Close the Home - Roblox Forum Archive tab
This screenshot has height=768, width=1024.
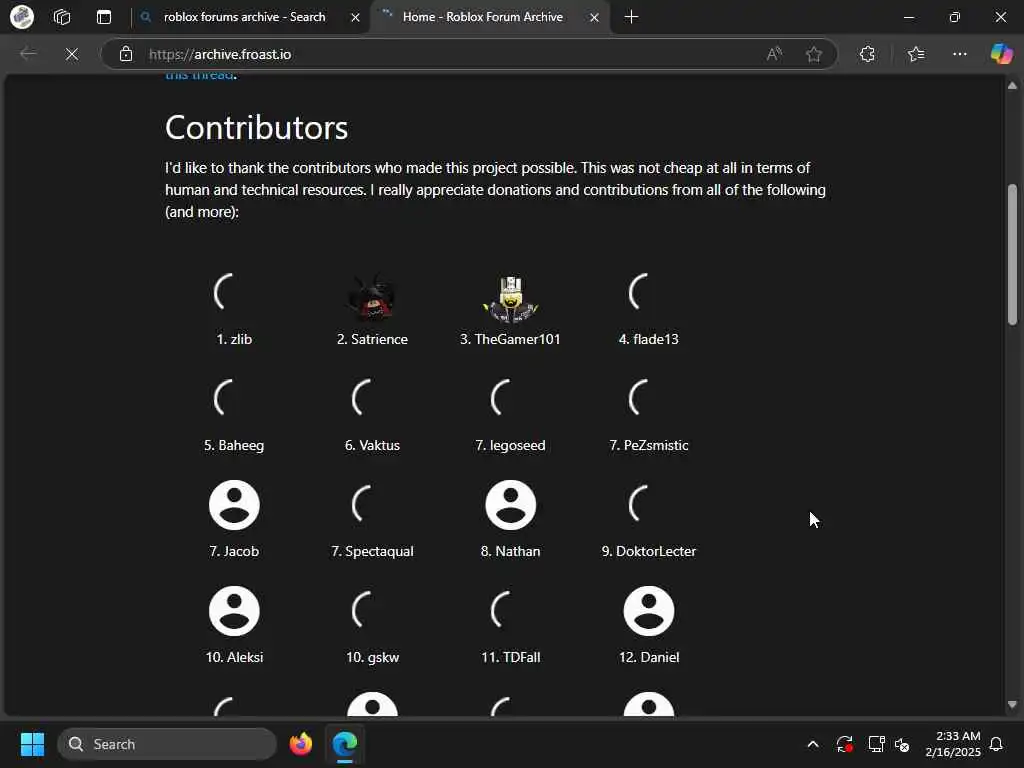pyautogui.click(x=594, y=18)
